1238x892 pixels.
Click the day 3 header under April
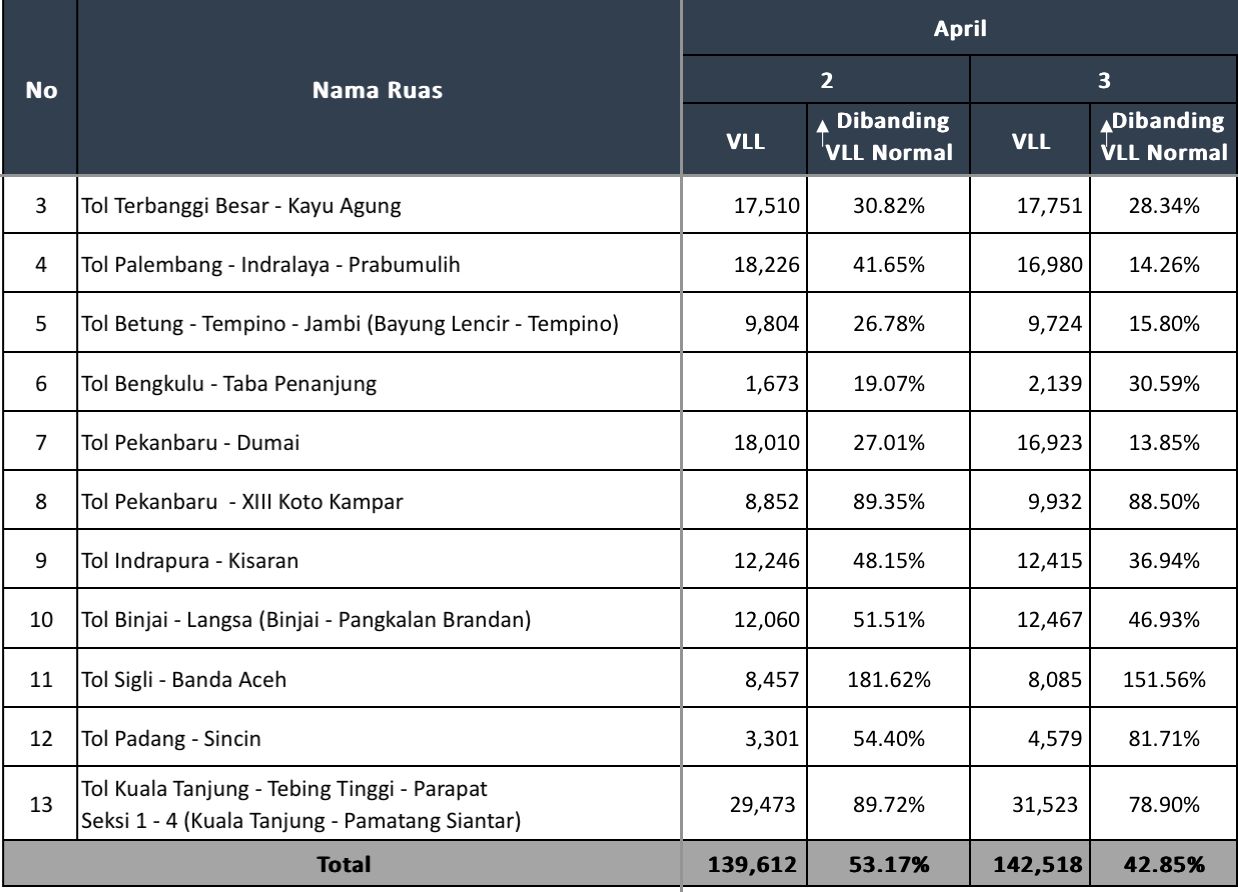pos(1104,78)
